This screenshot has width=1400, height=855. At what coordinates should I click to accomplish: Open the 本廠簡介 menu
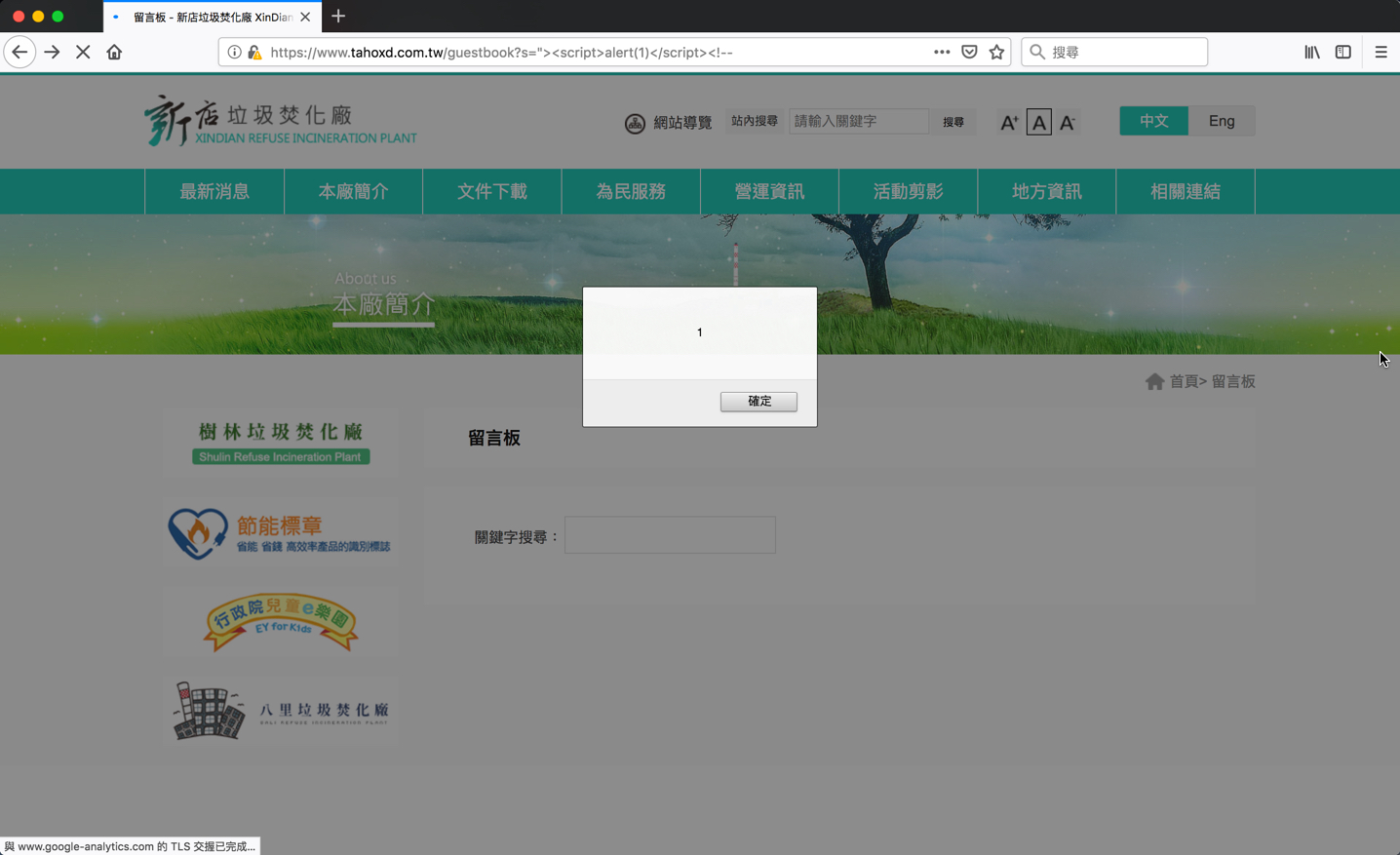(353, 192)
